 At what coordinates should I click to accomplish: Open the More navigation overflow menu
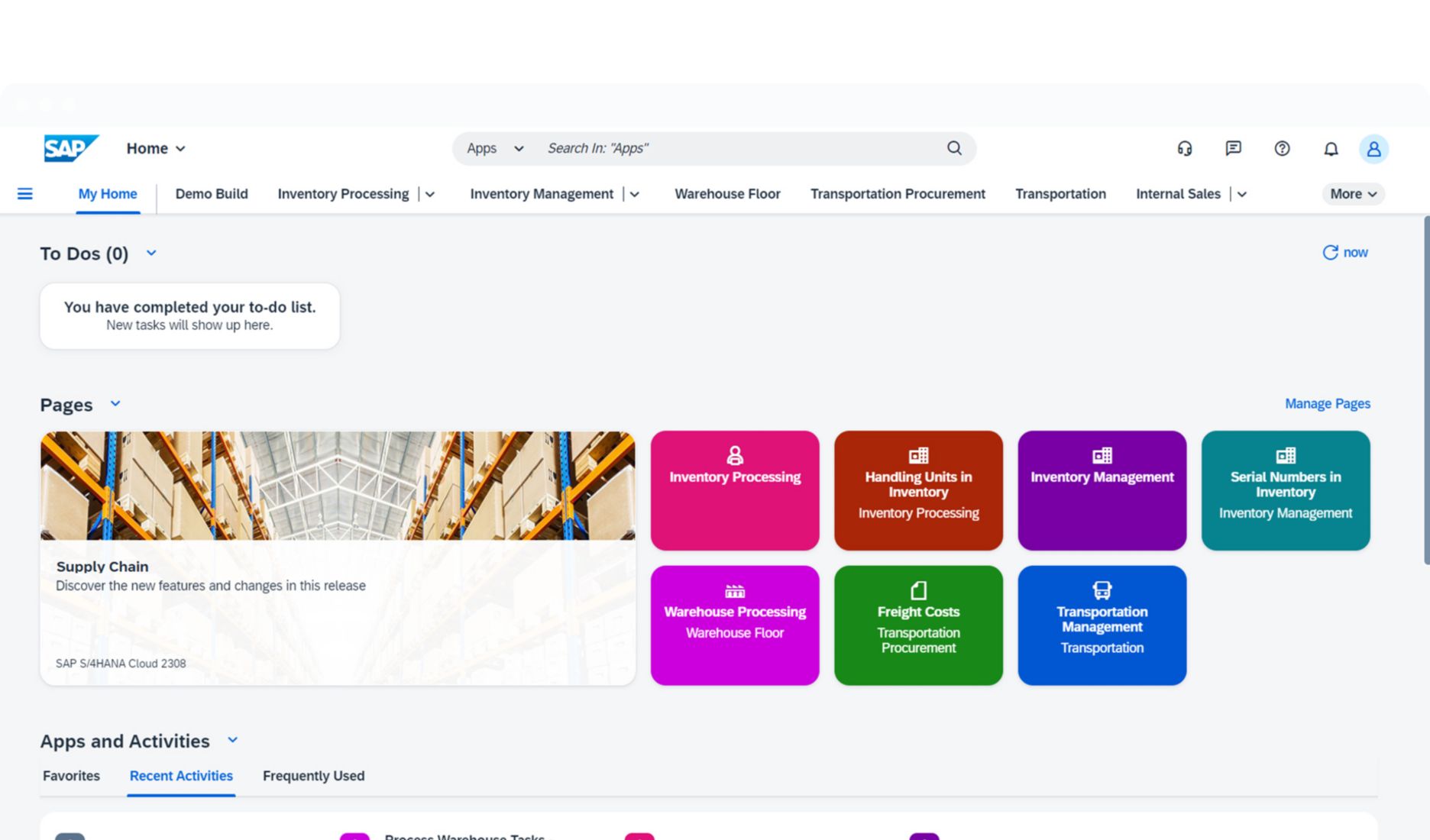1353,194
